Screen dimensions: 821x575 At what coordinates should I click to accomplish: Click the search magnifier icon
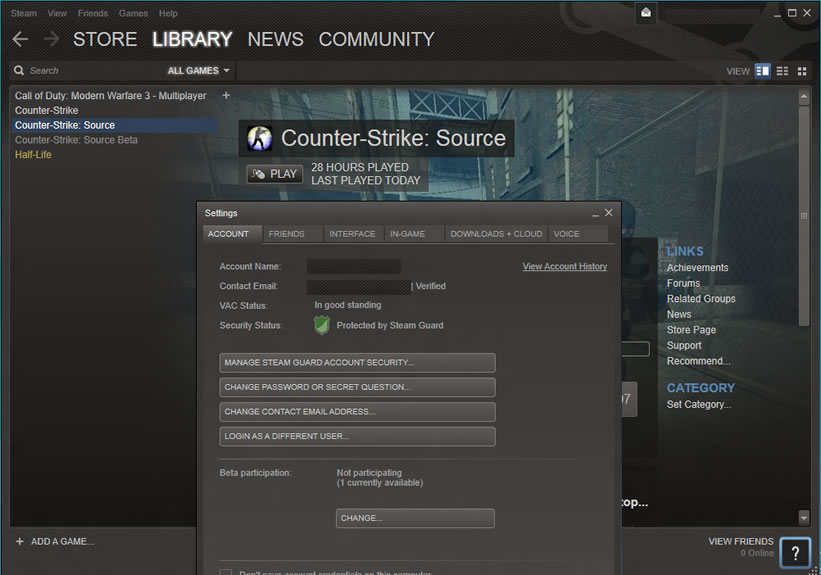19,70
